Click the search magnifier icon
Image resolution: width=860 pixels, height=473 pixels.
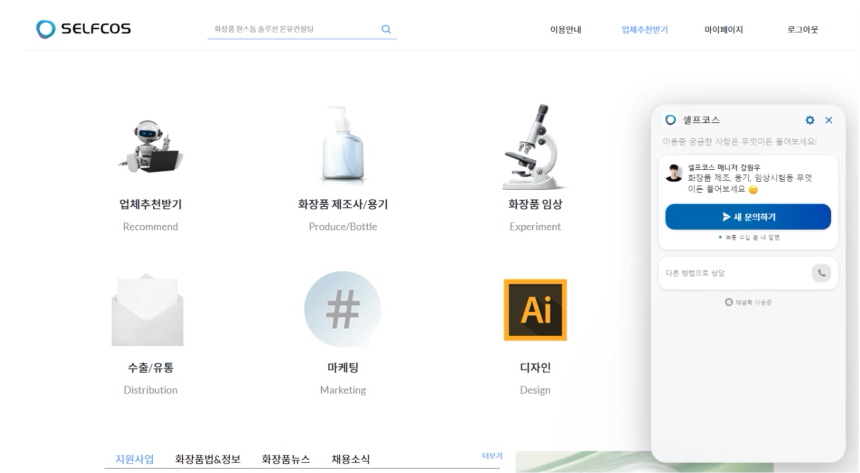[x=386, y=30]
